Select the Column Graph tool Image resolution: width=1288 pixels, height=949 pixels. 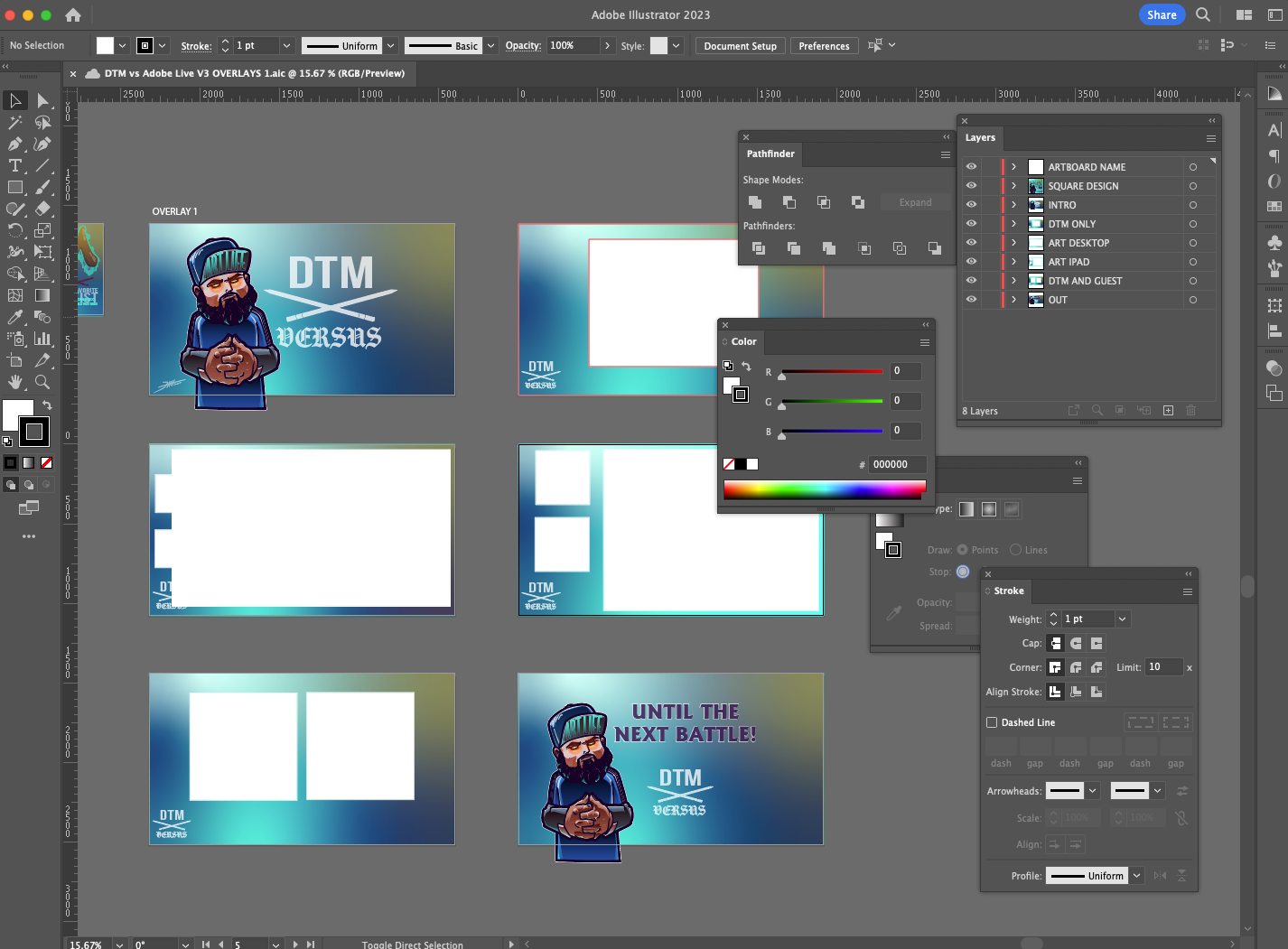[x=42, y=339]
